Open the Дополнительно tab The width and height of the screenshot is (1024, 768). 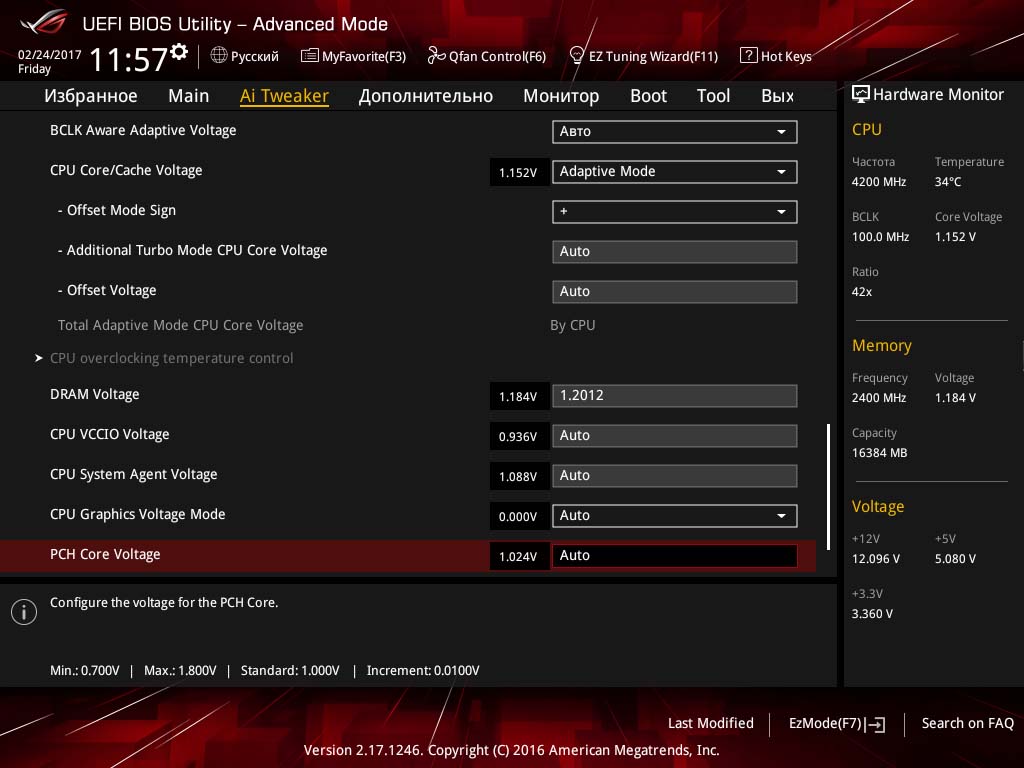[x=426, y=96]
